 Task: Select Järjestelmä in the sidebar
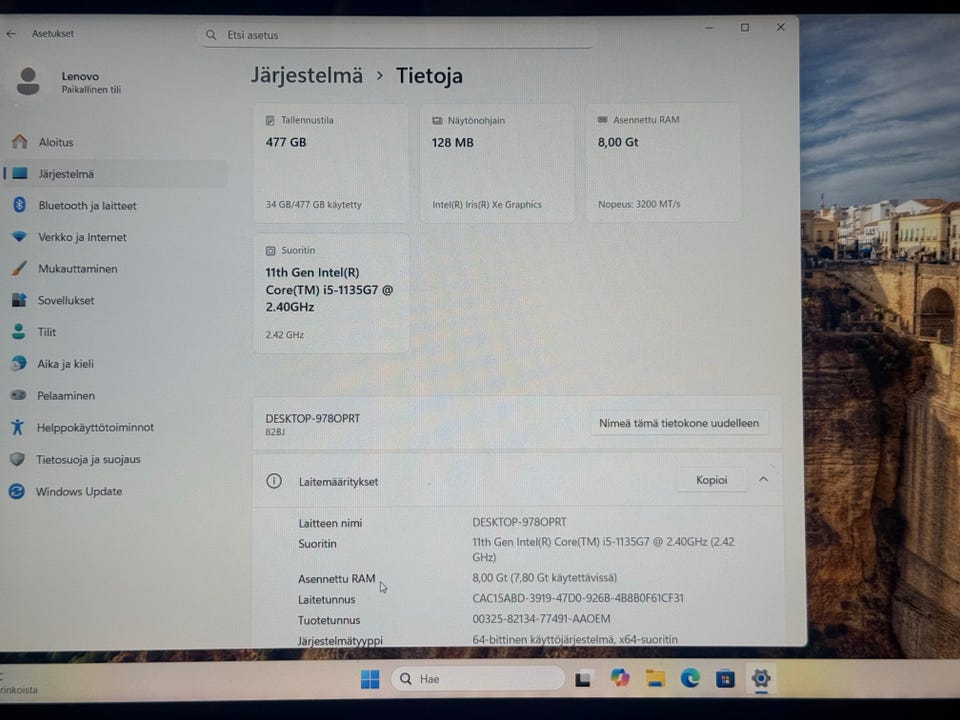[115, 174]
